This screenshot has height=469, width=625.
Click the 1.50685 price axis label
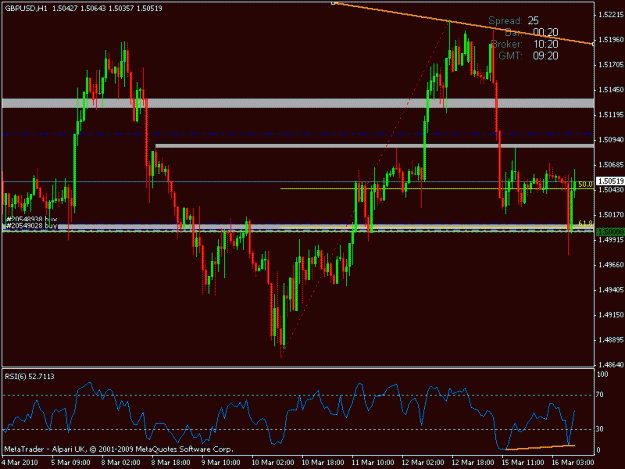[610, 165]
